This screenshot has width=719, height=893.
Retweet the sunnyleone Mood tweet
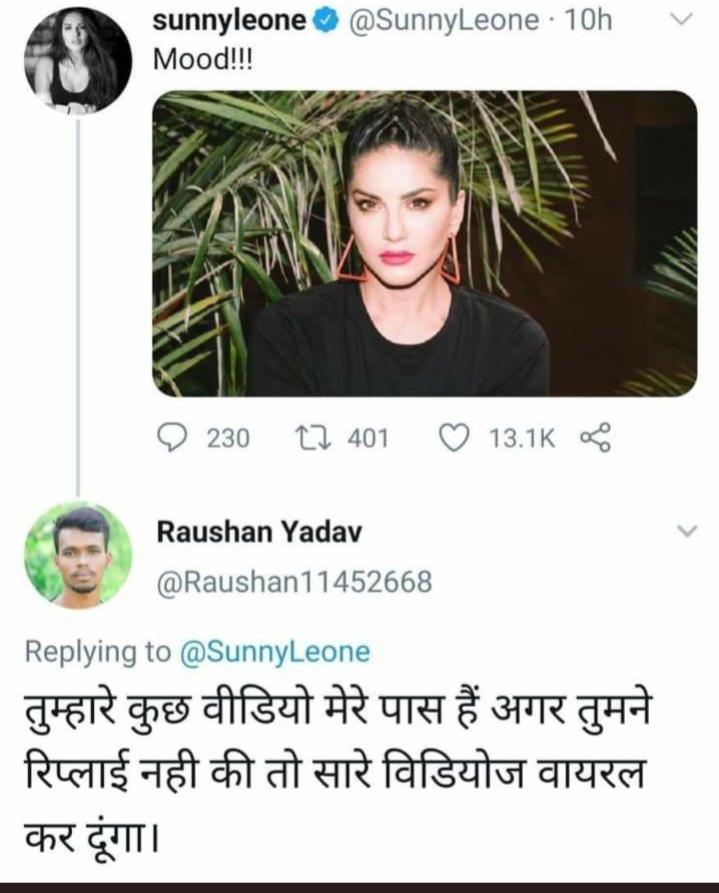point(313,438)
